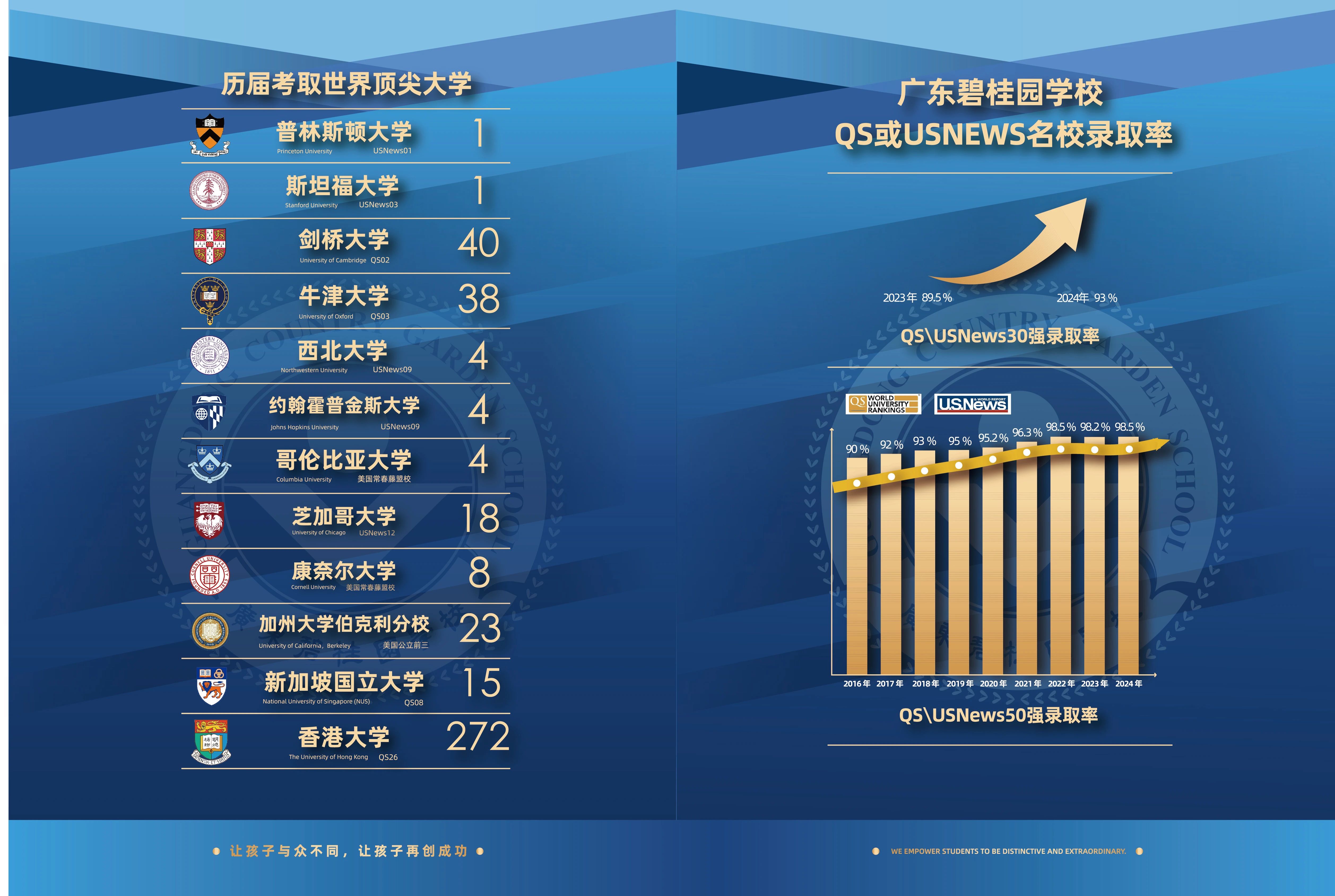The width and height of the screenshot is (1335, 896).
Task: Select the Johns Hopkins shield logo
Action: (x=209, y=412)
